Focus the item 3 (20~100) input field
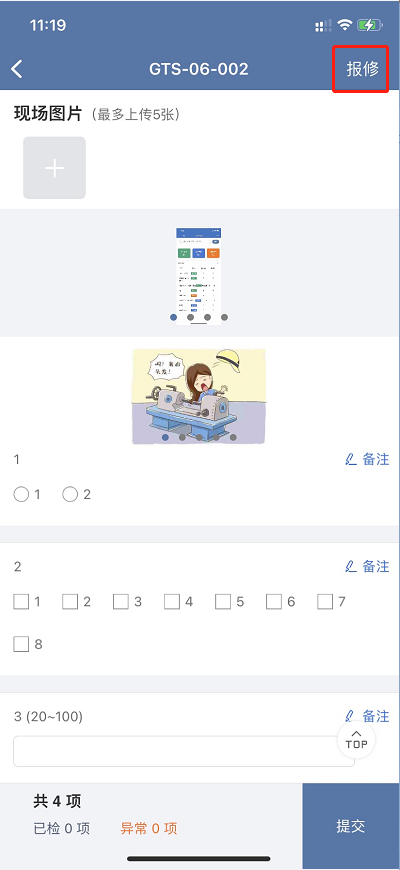400x870 pixels. pos(184,751)
